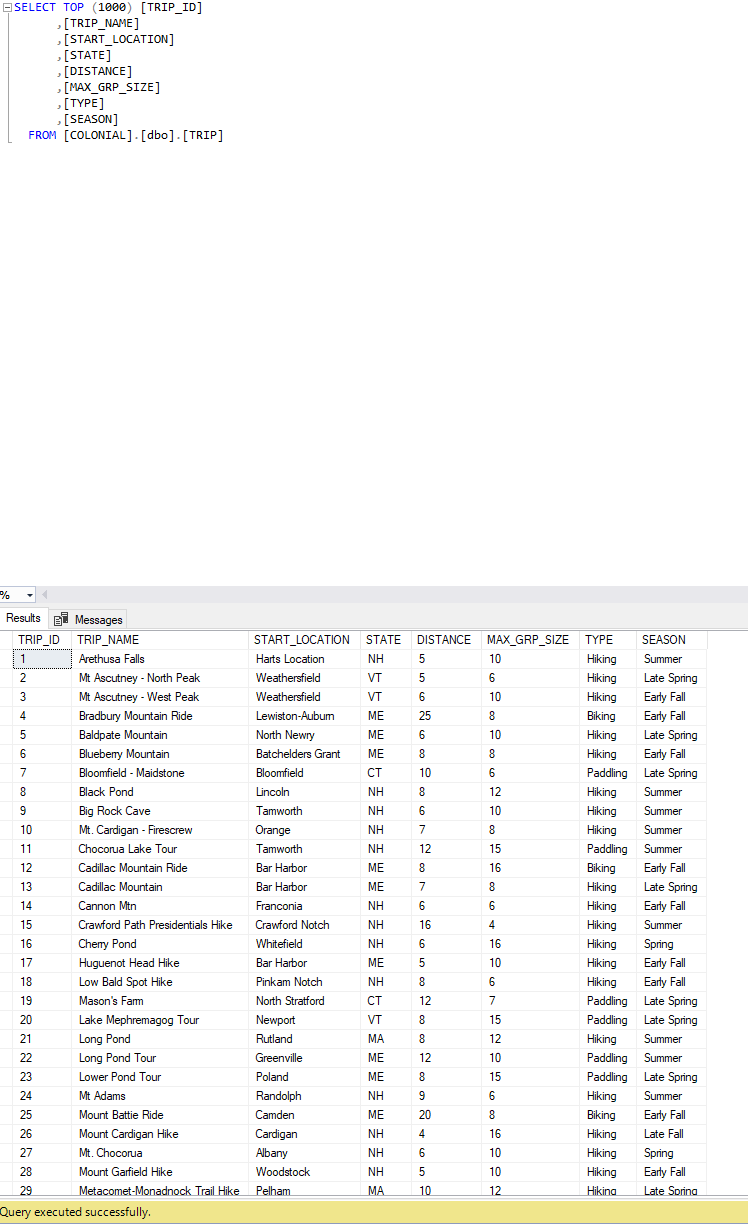This screenshot has height=1224, width=748.
Task: Click the Greenville location cell
Action: (x=305, y=1058)
